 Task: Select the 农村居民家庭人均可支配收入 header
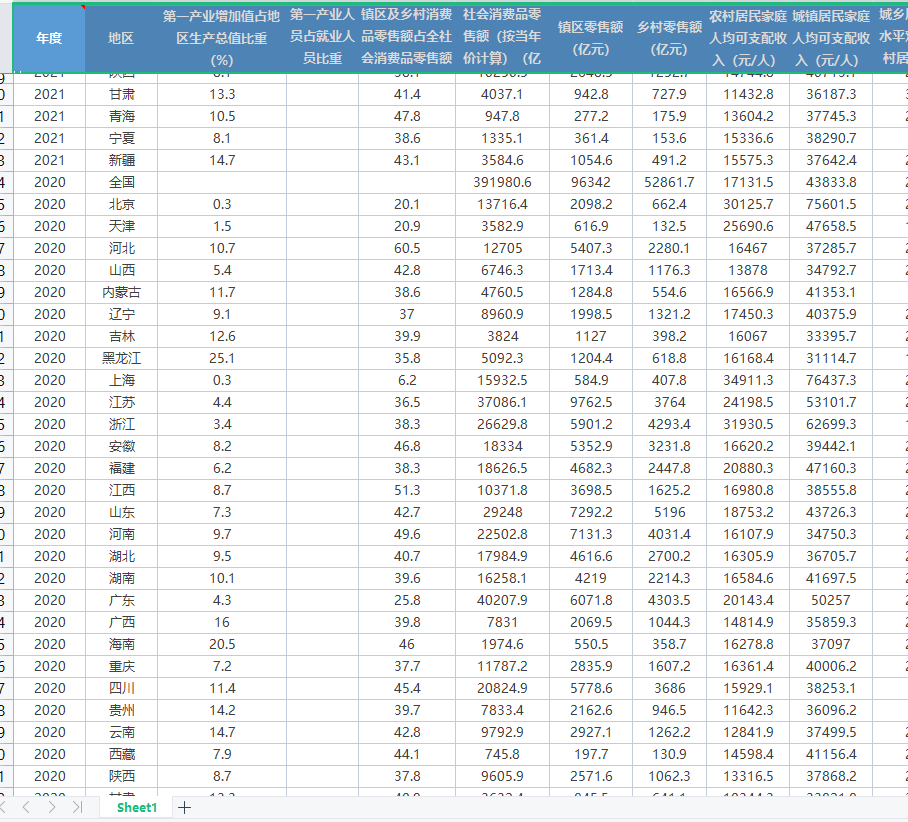748,38
